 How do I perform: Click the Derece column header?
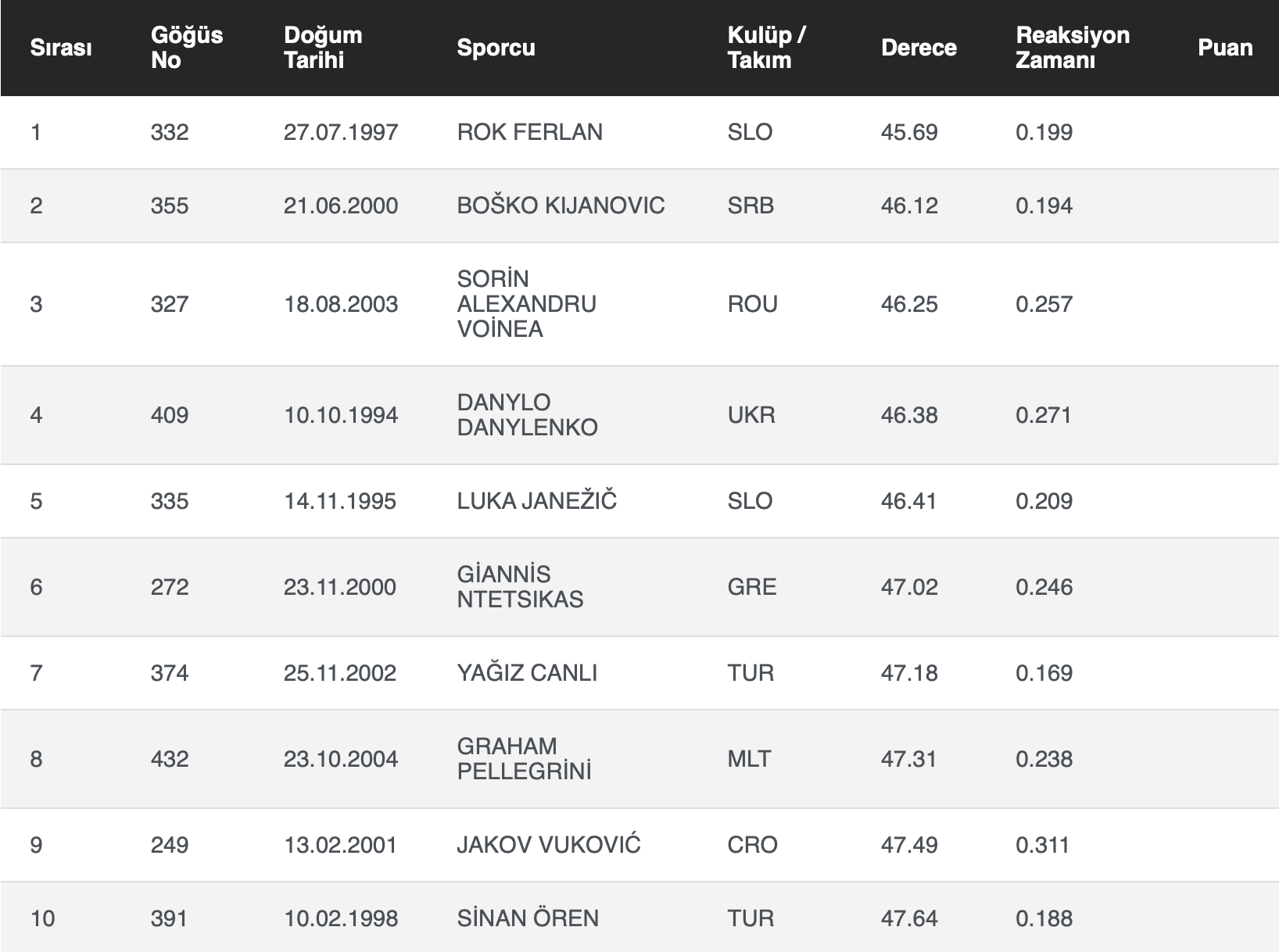pyautogui.click(x=919, y=48)
